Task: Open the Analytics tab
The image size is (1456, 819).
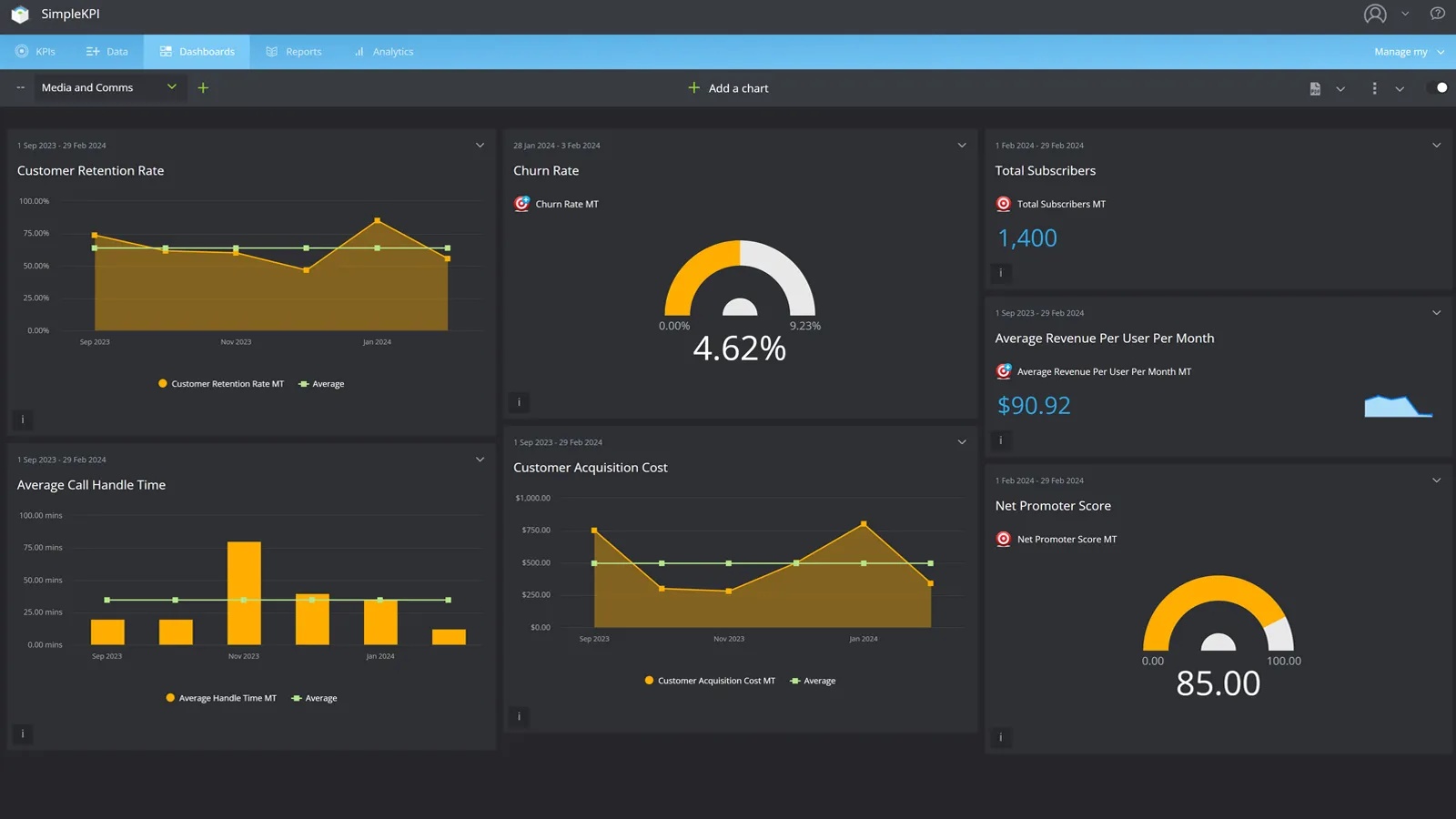Action: pos(383,52)
